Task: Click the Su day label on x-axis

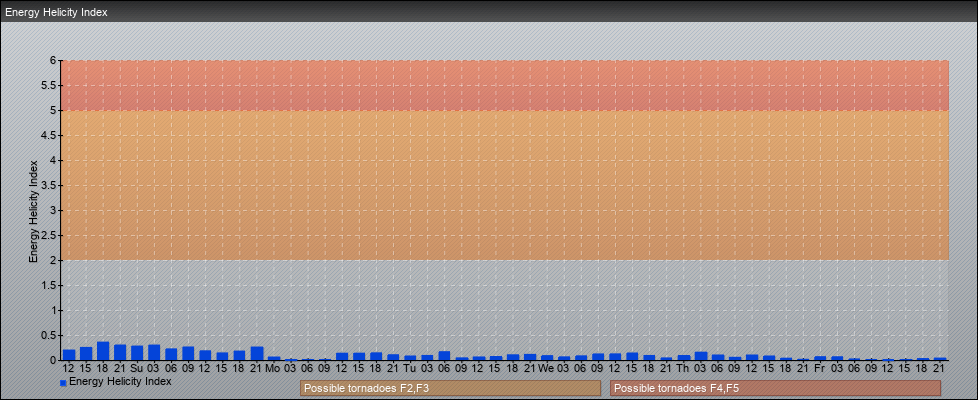Action: click(137, 368)
